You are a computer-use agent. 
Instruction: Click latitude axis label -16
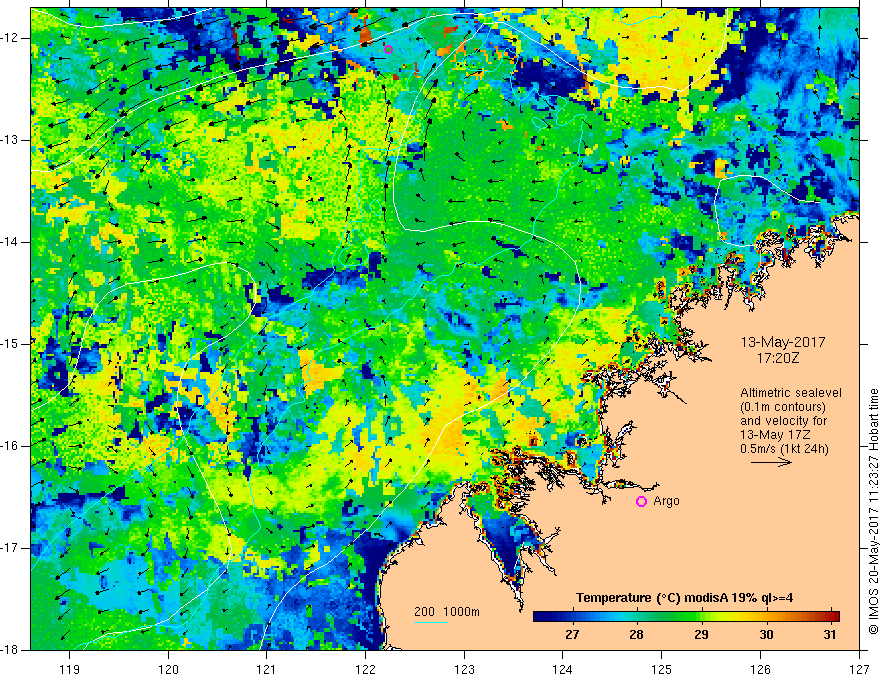10,446
